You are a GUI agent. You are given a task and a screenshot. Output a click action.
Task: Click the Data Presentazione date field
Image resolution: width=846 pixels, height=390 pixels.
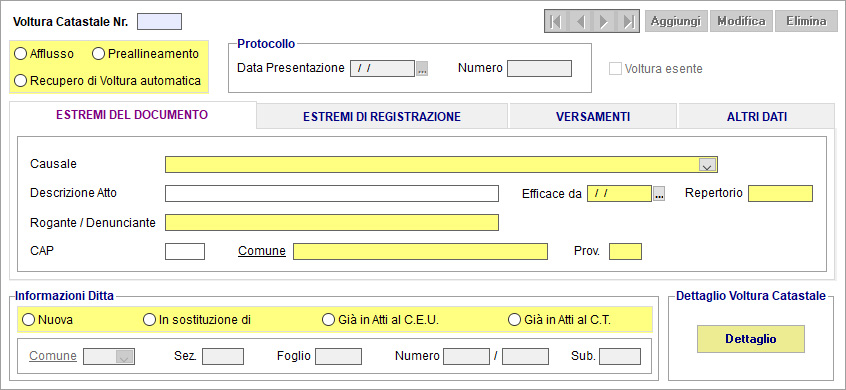click(383, 69)
